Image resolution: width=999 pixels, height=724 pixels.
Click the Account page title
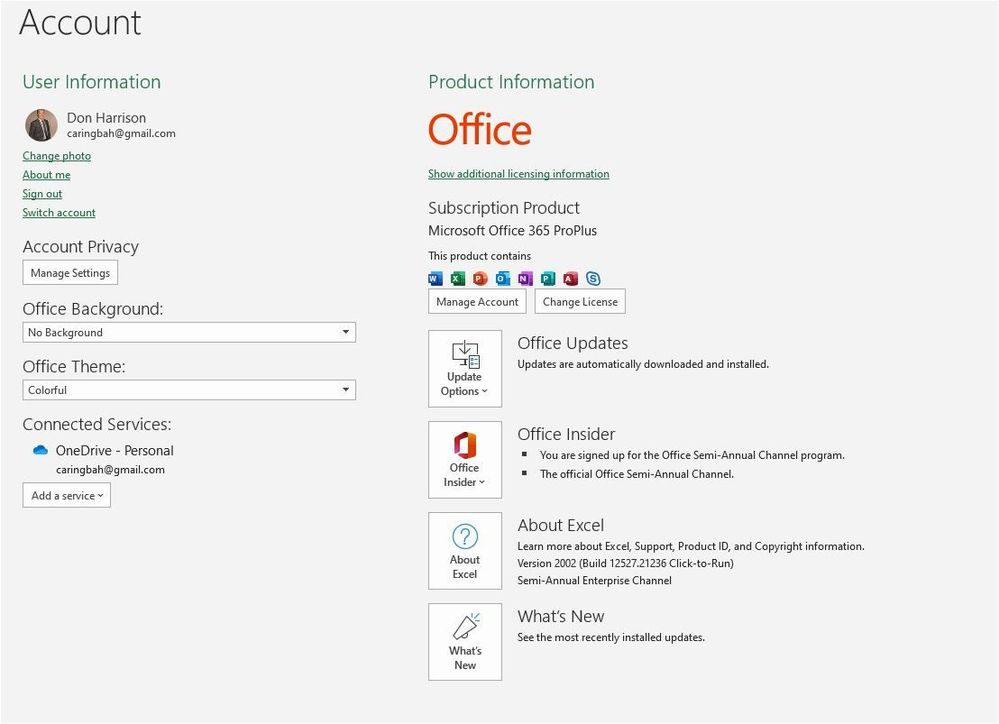coord(80,22)
